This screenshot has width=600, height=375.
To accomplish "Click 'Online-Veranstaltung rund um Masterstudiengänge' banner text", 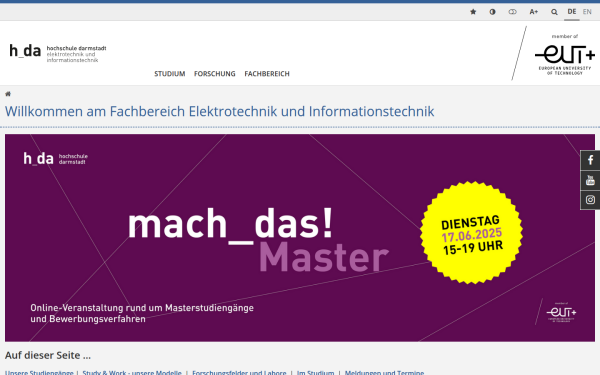I will (142, 308).
